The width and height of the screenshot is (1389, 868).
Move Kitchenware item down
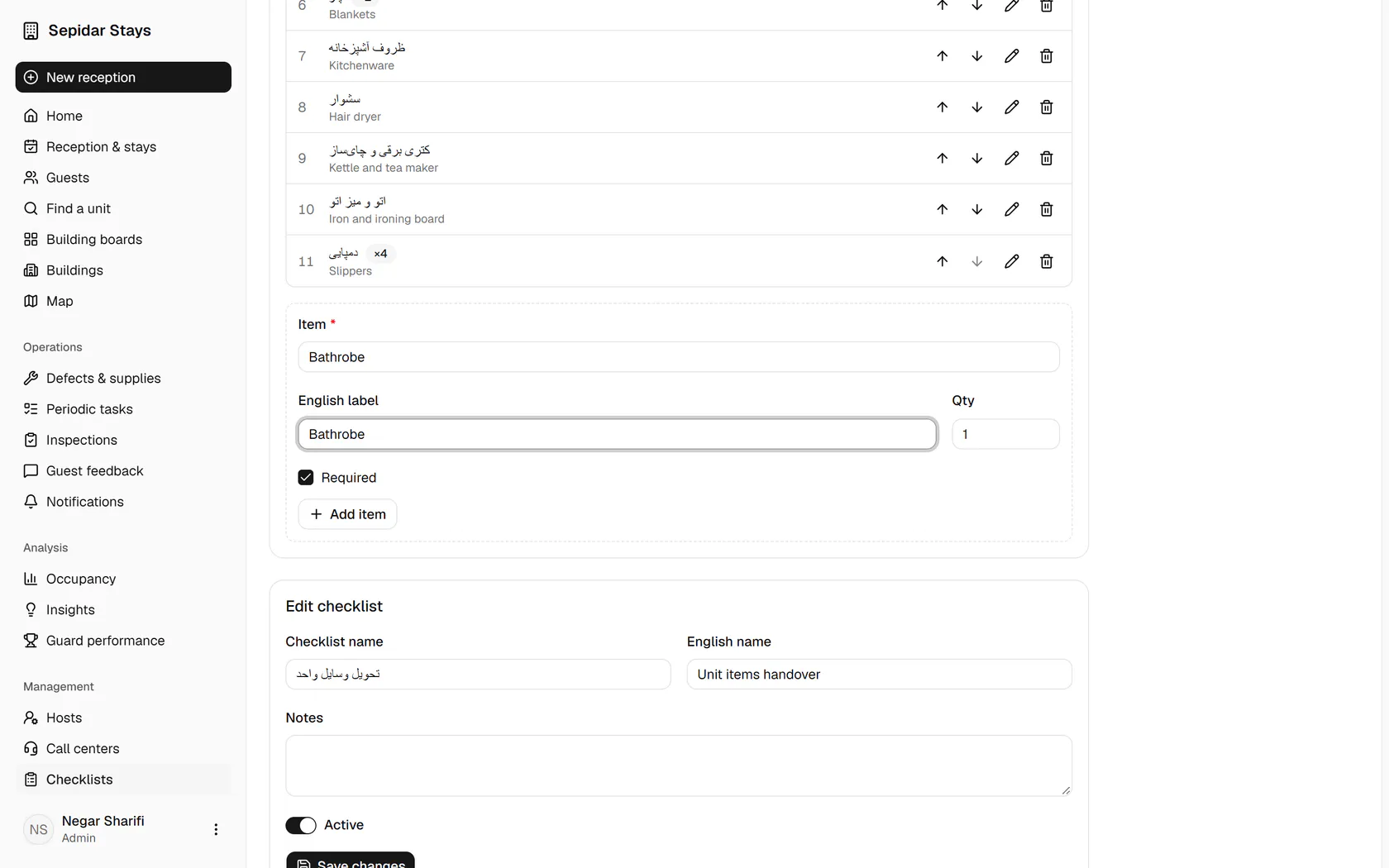tap(976, 56)
